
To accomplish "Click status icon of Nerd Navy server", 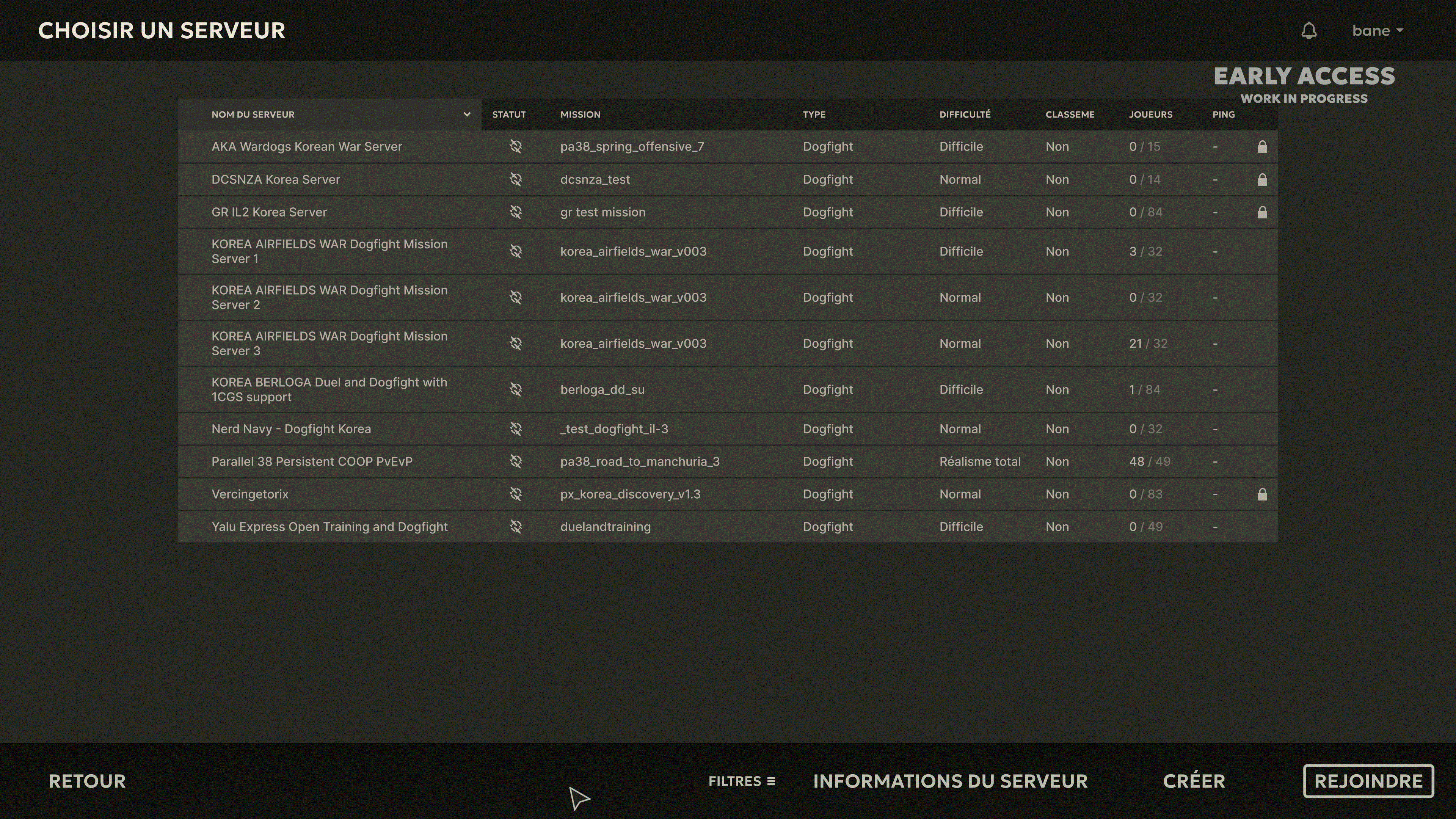I will click(x=516, y=428).
